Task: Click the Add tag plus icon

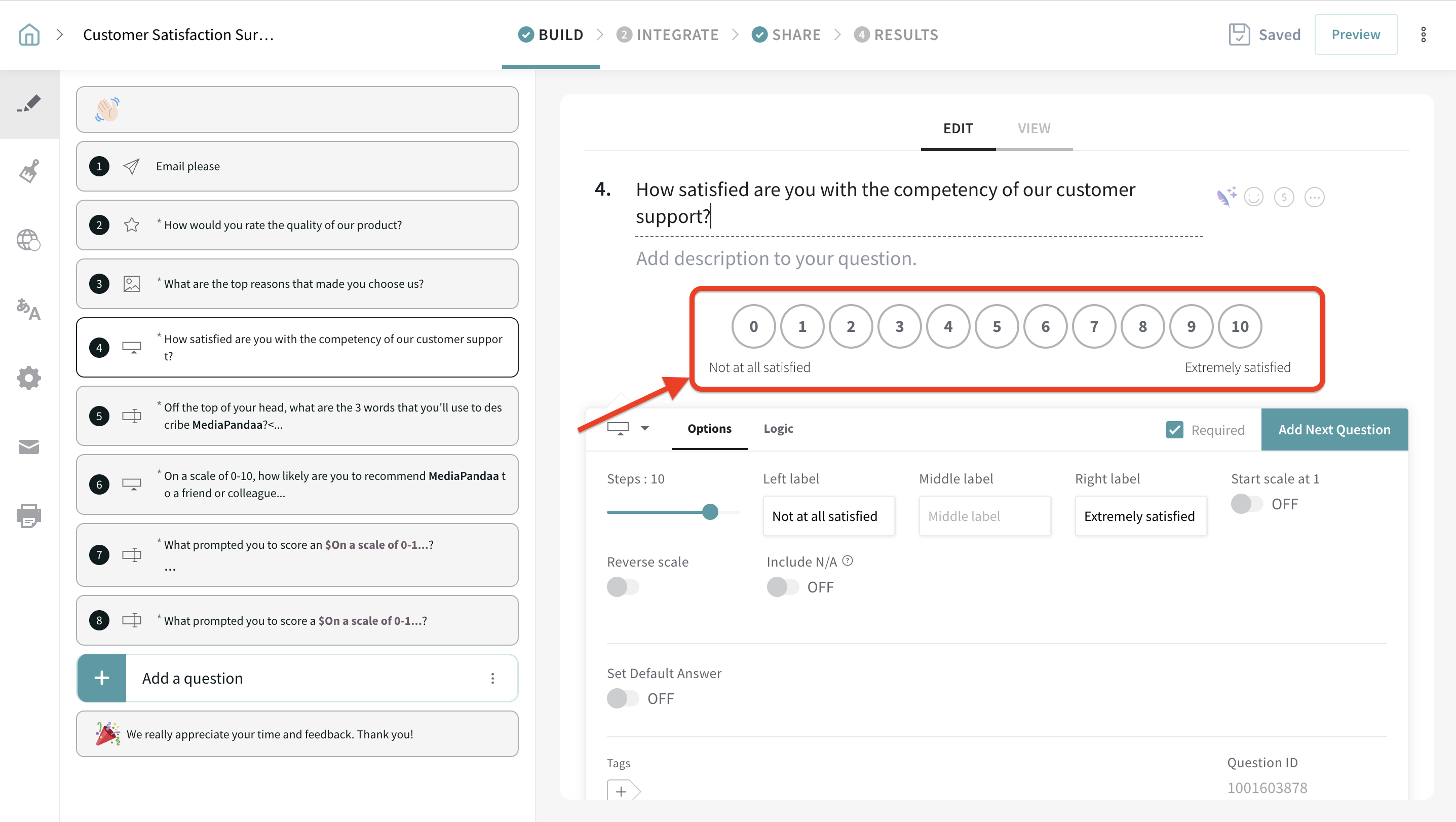Action: point(621,791)
